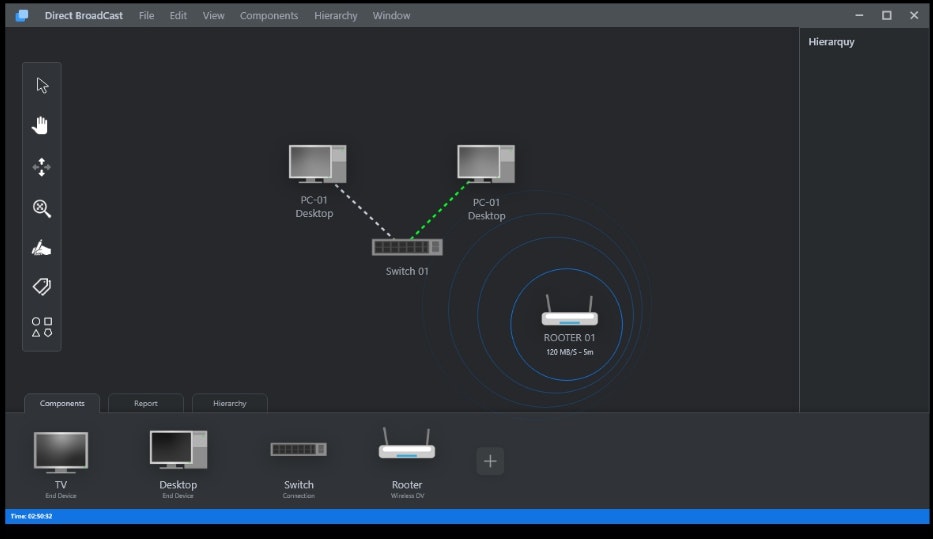Viewport: 933px width, 539px height.
Task: Click the Time status bar entry
Action: 32,516
